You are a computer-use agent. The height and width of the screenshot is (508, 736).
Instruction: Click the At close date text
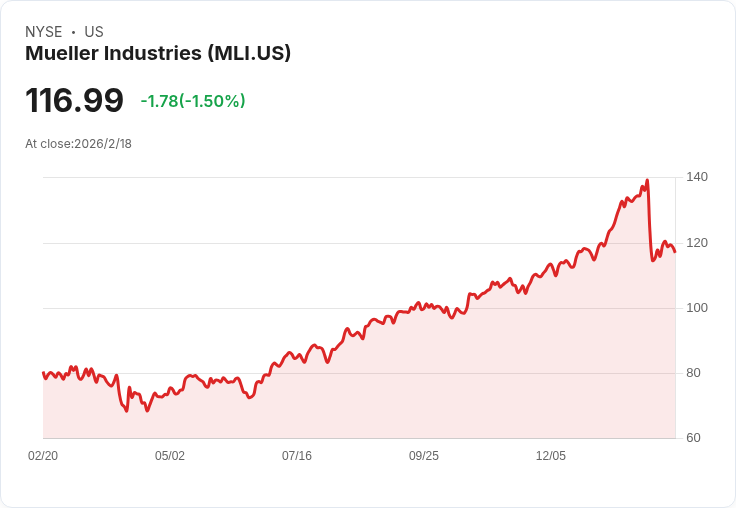[x=78, y=144]
